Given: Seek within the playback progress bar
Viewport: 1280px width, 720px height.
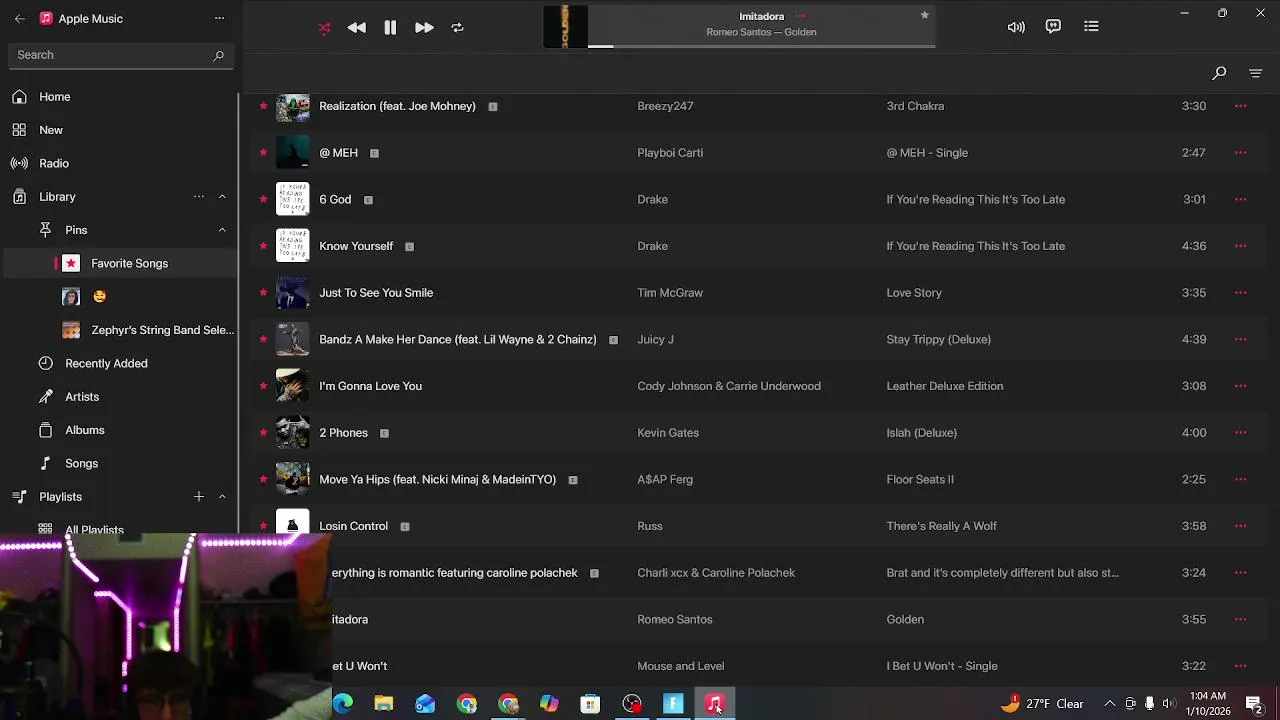Looking at the screenshot, I should [761, 46].
